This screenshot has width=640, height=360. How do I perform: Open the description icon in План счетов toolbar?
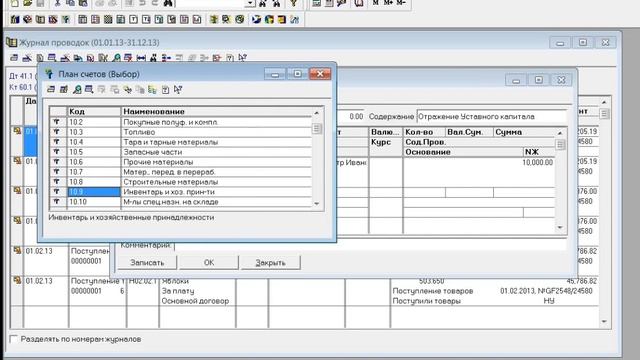165,89
